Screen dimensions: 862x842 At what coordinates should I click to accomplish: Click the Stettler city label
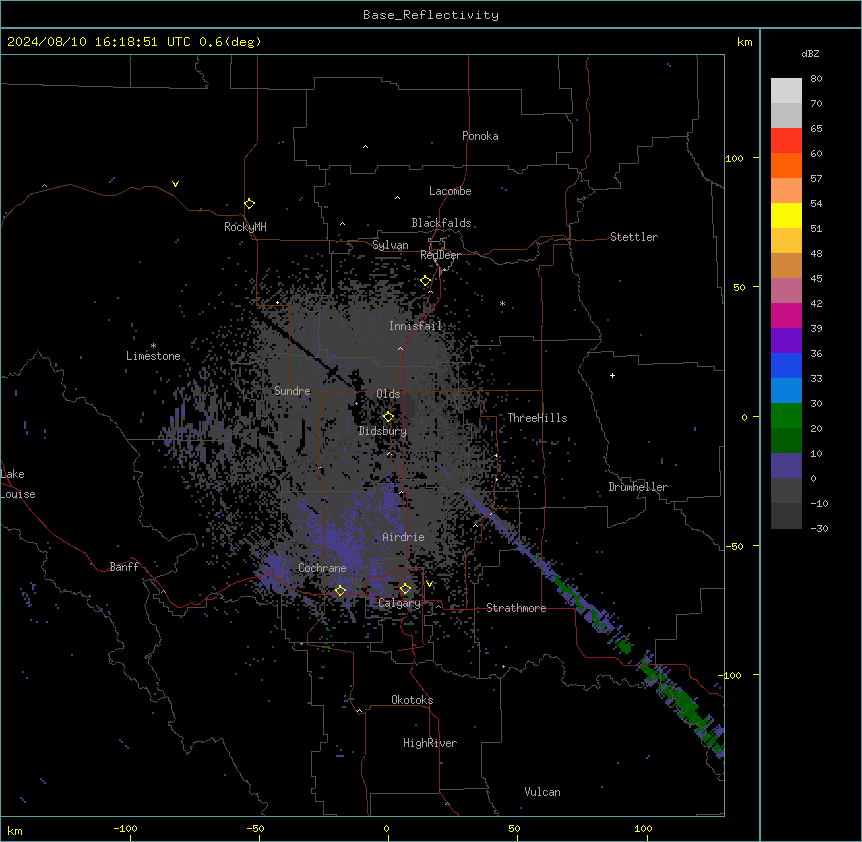pos(634,237)
